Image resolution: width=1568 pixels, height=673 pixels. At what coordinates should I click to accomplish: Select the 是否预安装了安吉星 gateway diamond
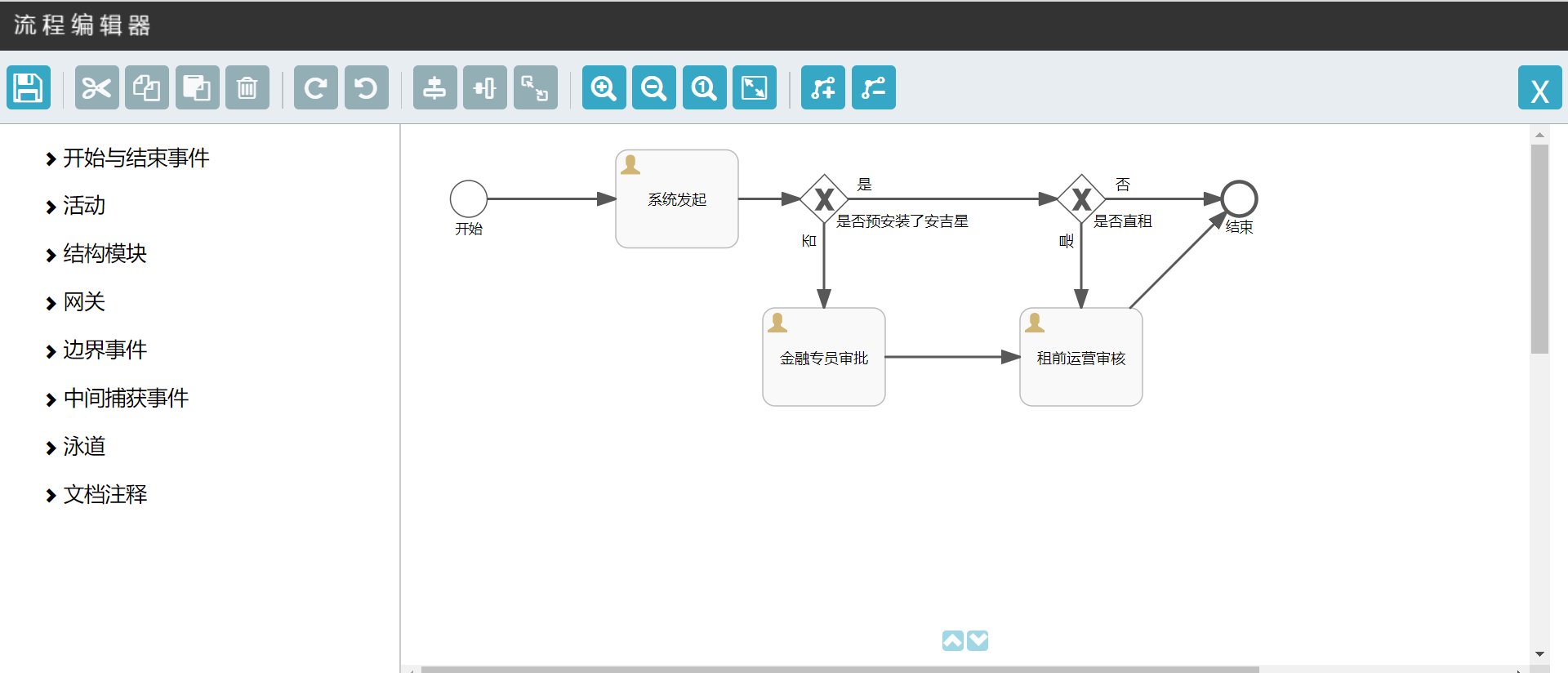pos(824,198)
